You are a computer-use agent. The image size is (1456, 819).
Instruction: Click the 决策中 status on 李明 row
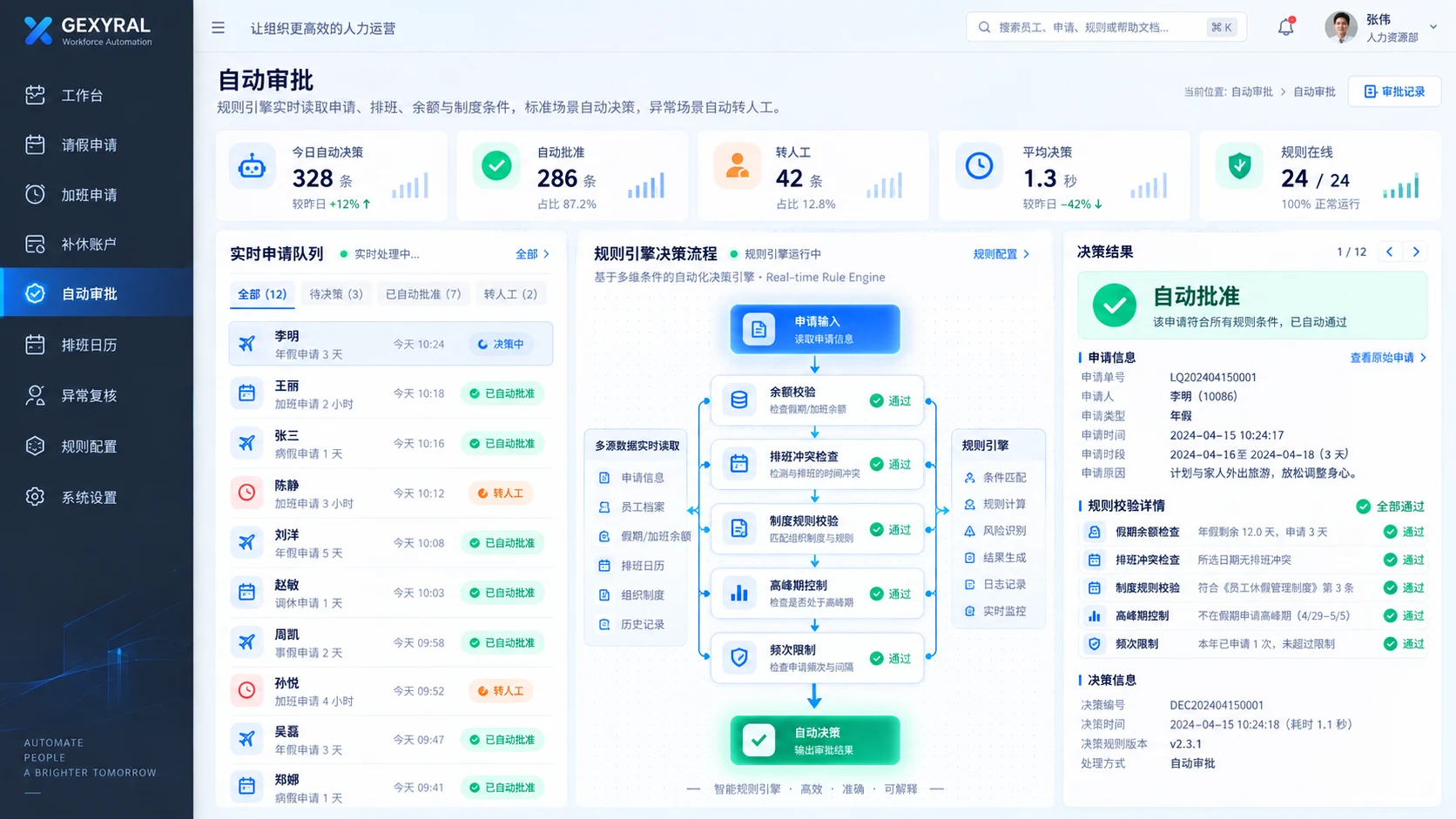click(x=501, y=344)
